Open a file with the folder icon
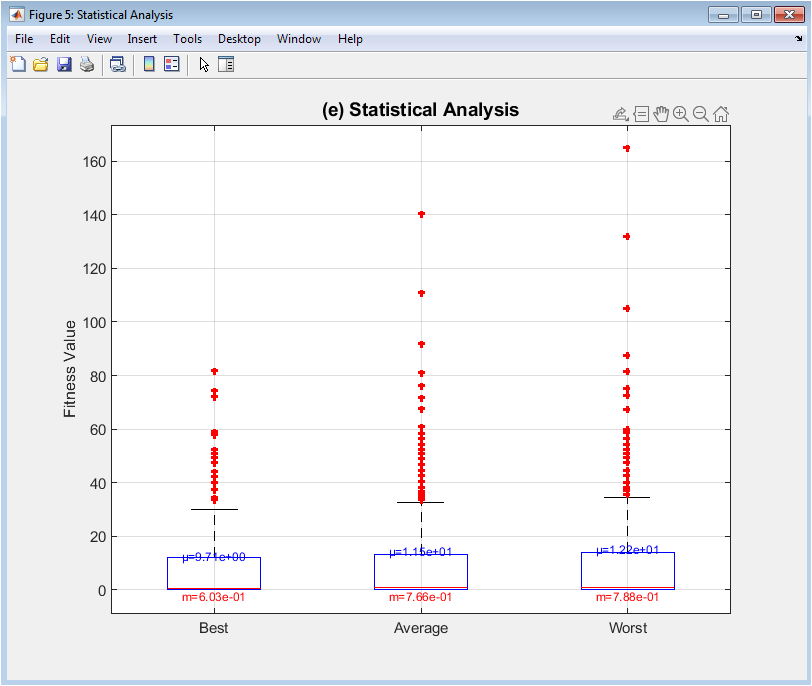 [41, 64]
